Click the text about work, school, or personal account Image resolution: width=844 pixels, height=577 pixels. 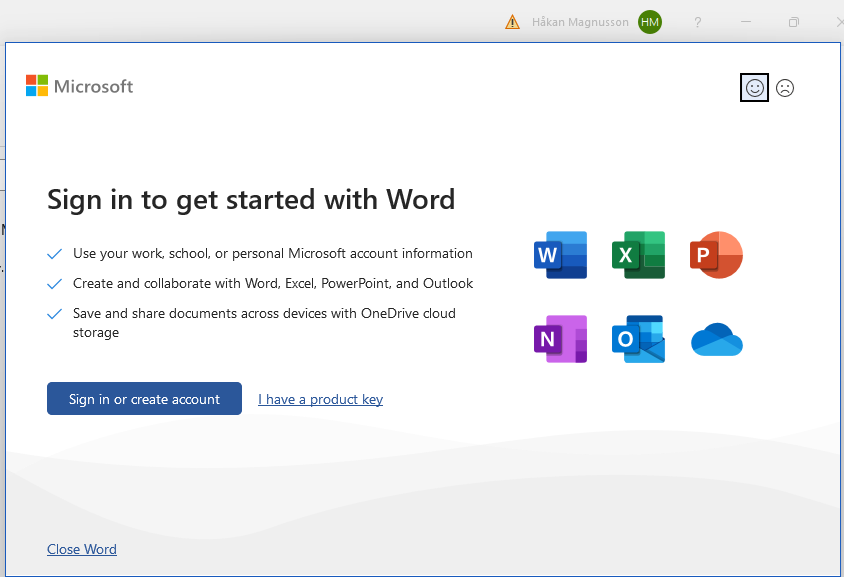click(x=273, y=254)
